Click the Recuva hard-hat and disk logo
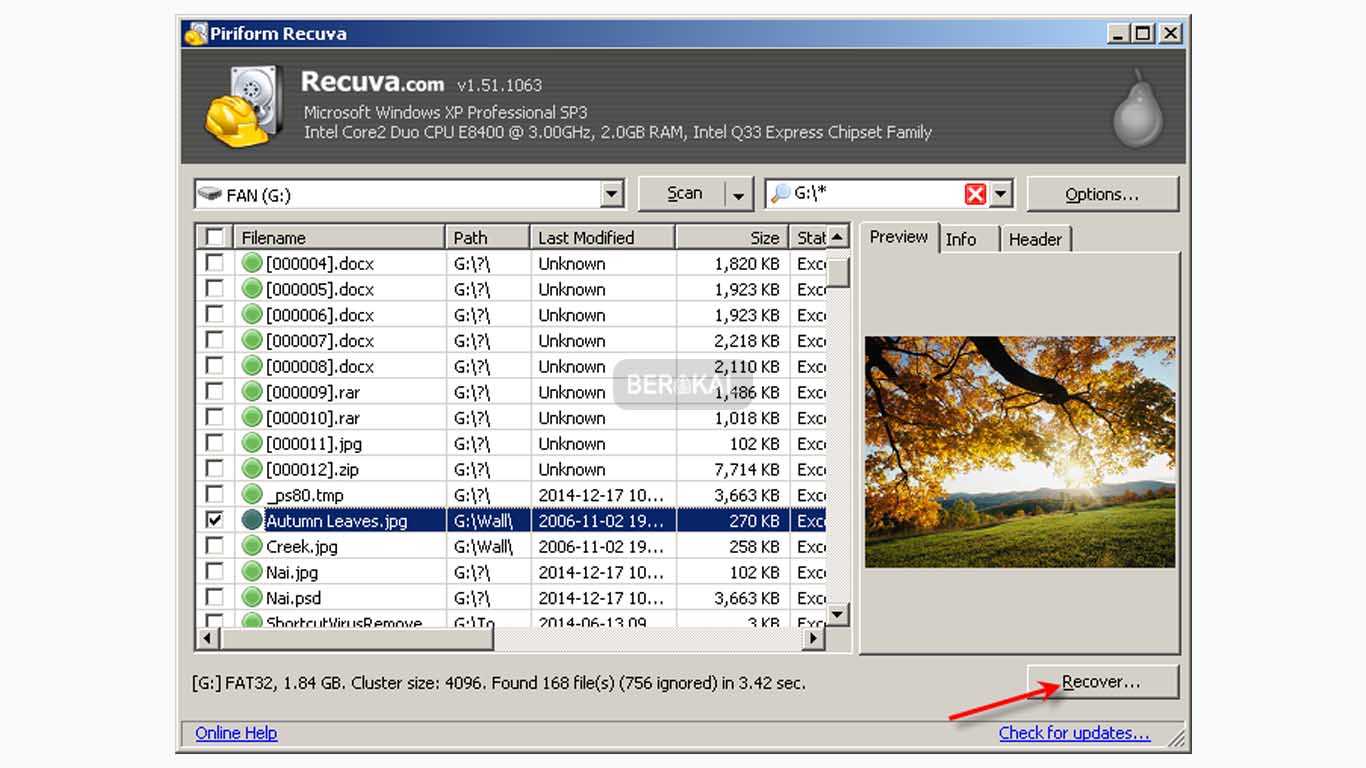The image size is (1366, 768). (x=243, y=106)
